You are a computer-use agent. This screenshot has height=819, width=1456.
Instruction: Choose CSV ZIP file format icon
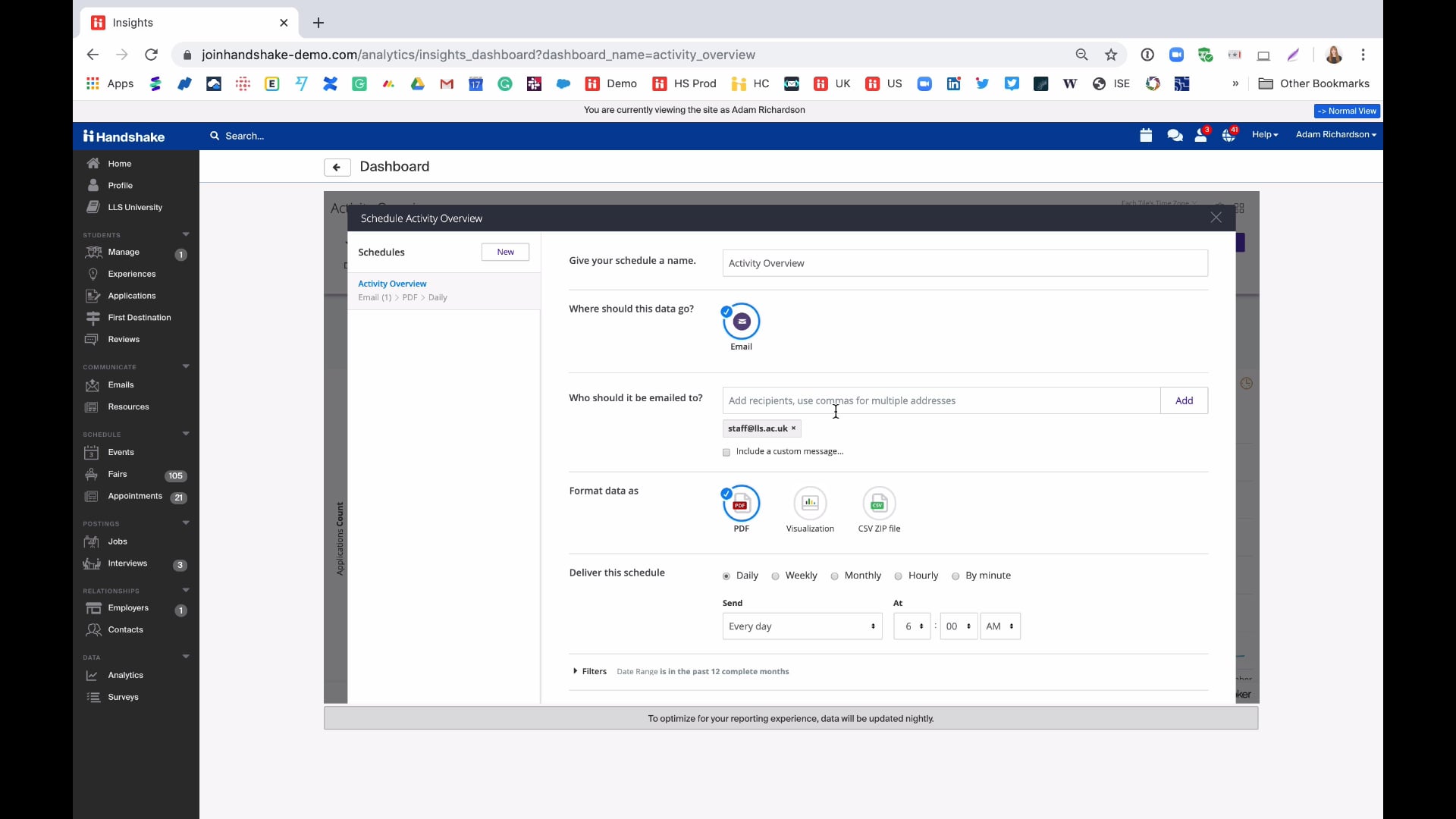click(x=879, y=504)
